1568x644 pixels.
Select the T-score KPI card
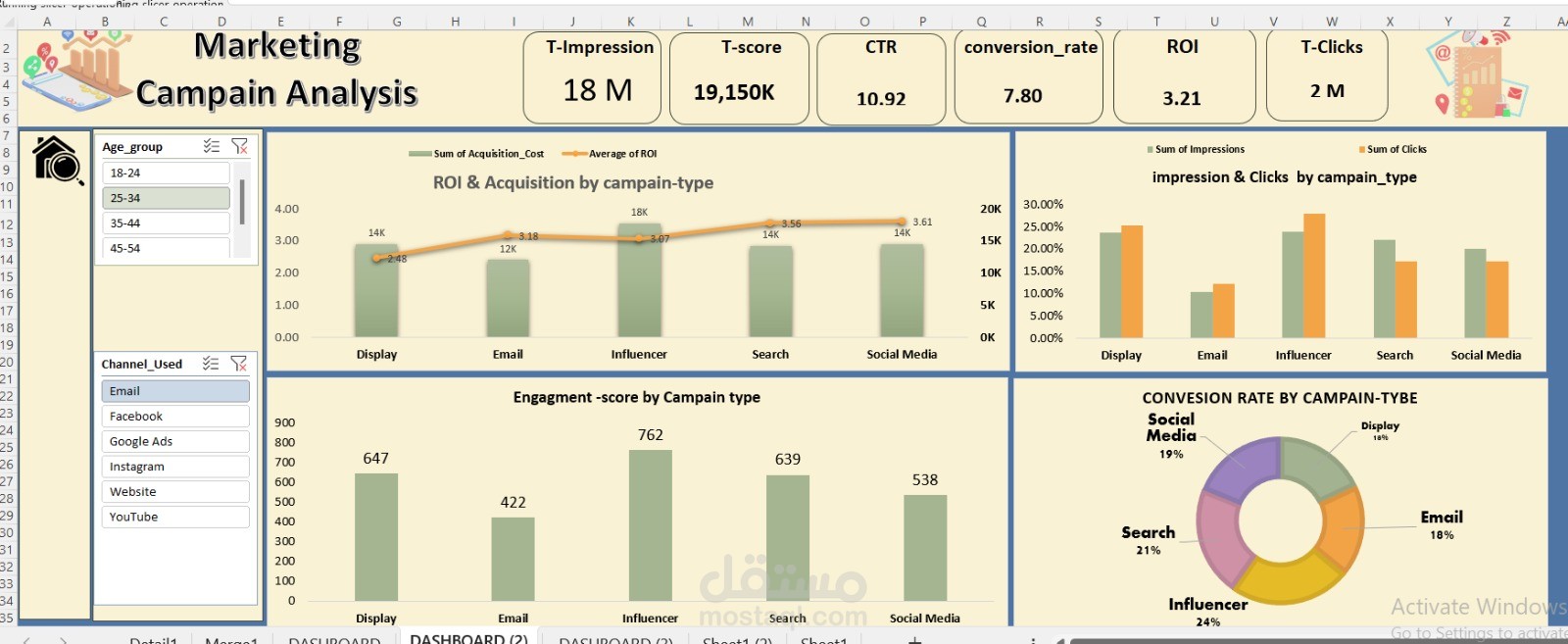739,78
